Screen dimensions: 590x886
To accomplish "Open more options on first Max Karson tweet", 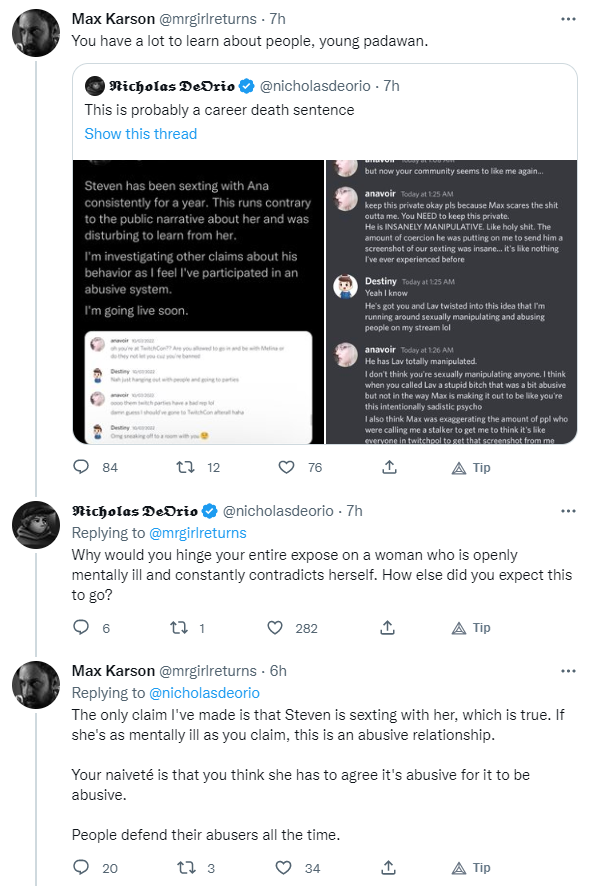I will pos(568,19).
